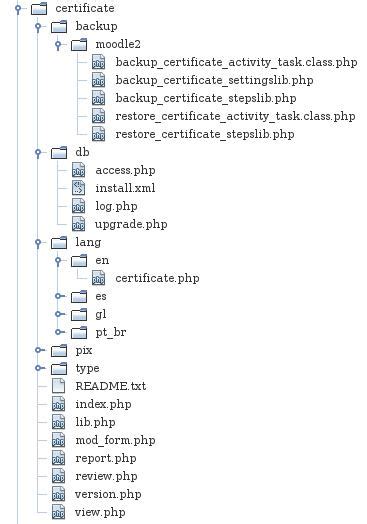Viewport: 367px width, 524px height.
Task: Expand the type folder
Action: [x=39, y=368]
